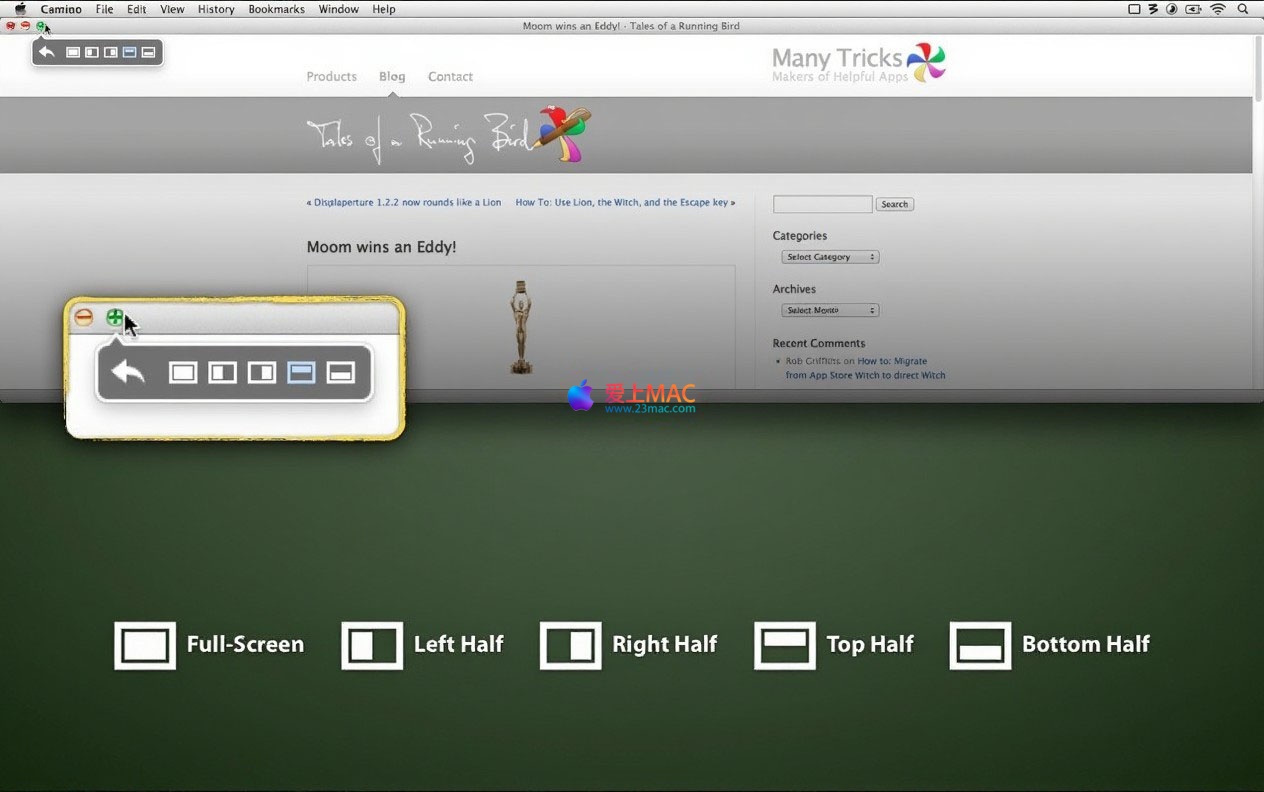This screenshot has width=1264, height=792.
Task: Open the Select Month archives dropdown
Action: [x=830, y=310]
